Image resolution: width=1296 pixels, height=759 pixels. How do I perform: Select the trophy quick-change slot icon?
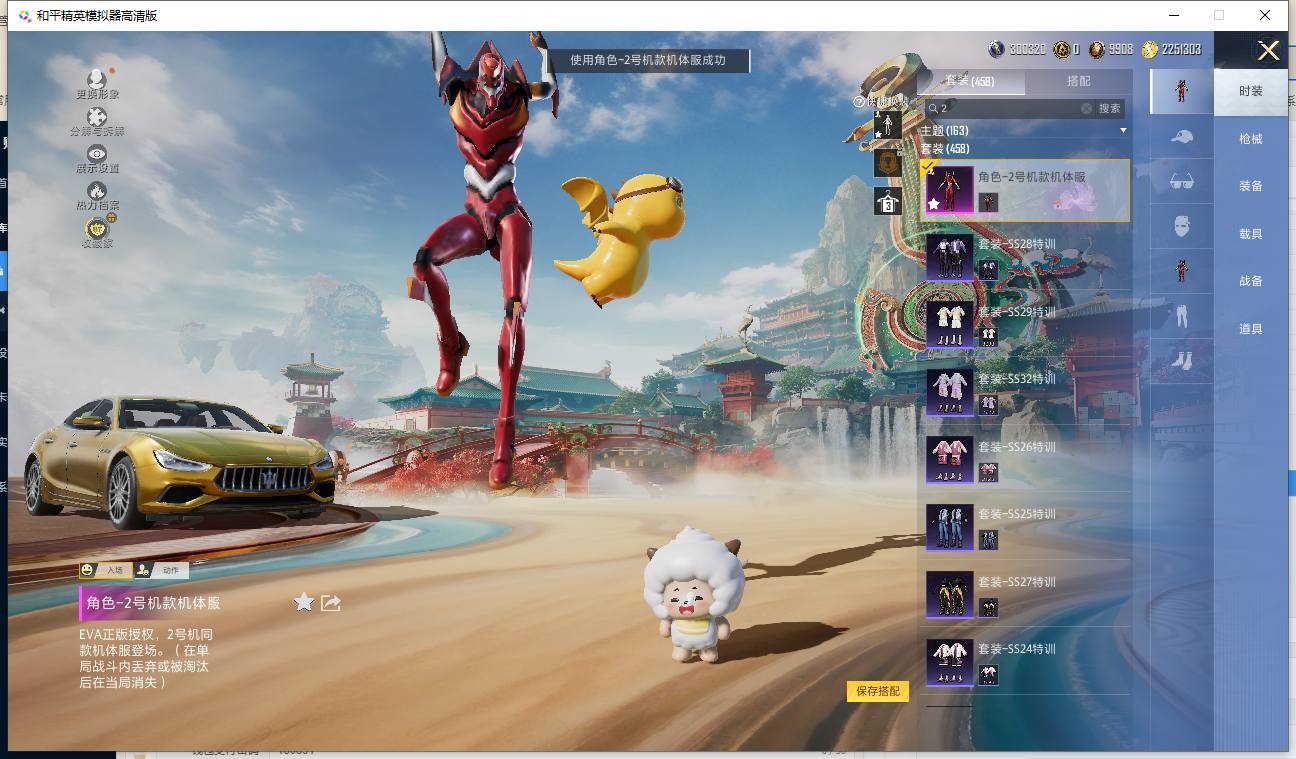click(x=887, y=162)
